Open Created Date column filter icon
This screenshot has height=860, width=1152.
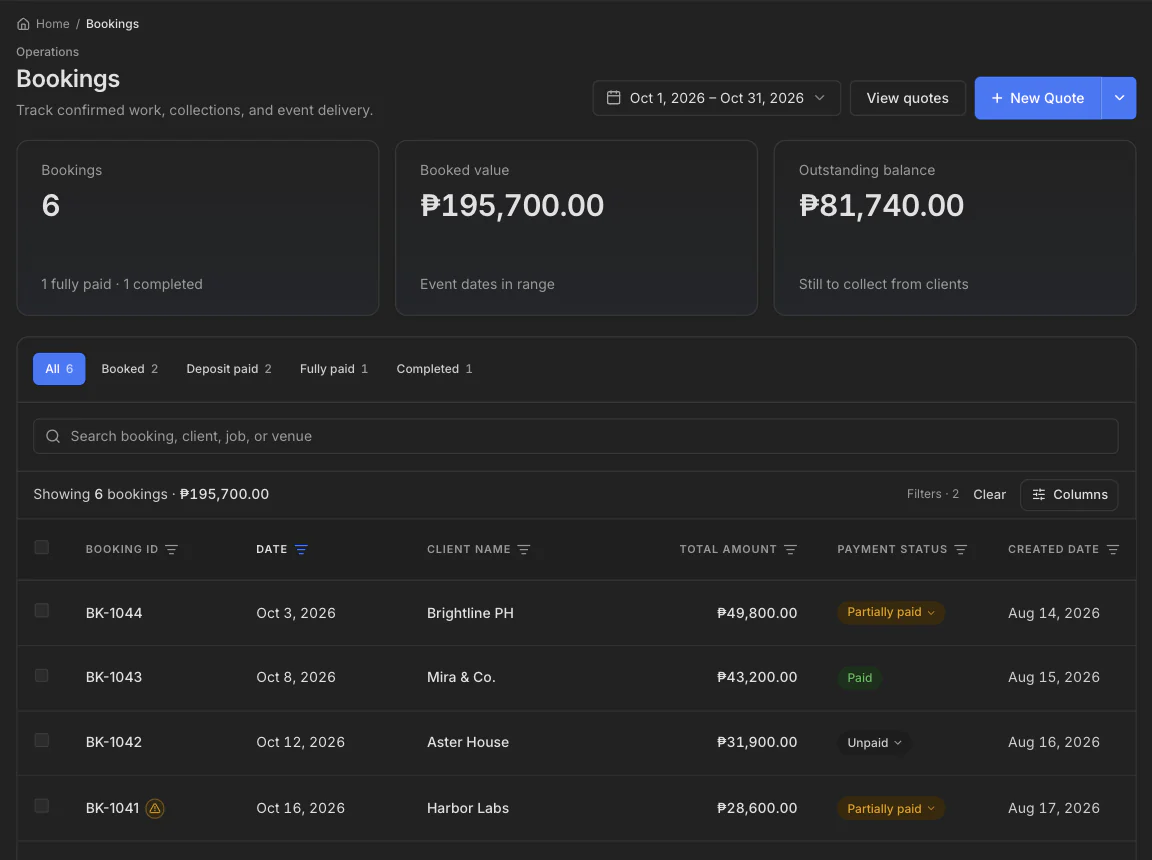click(1113, 549)
